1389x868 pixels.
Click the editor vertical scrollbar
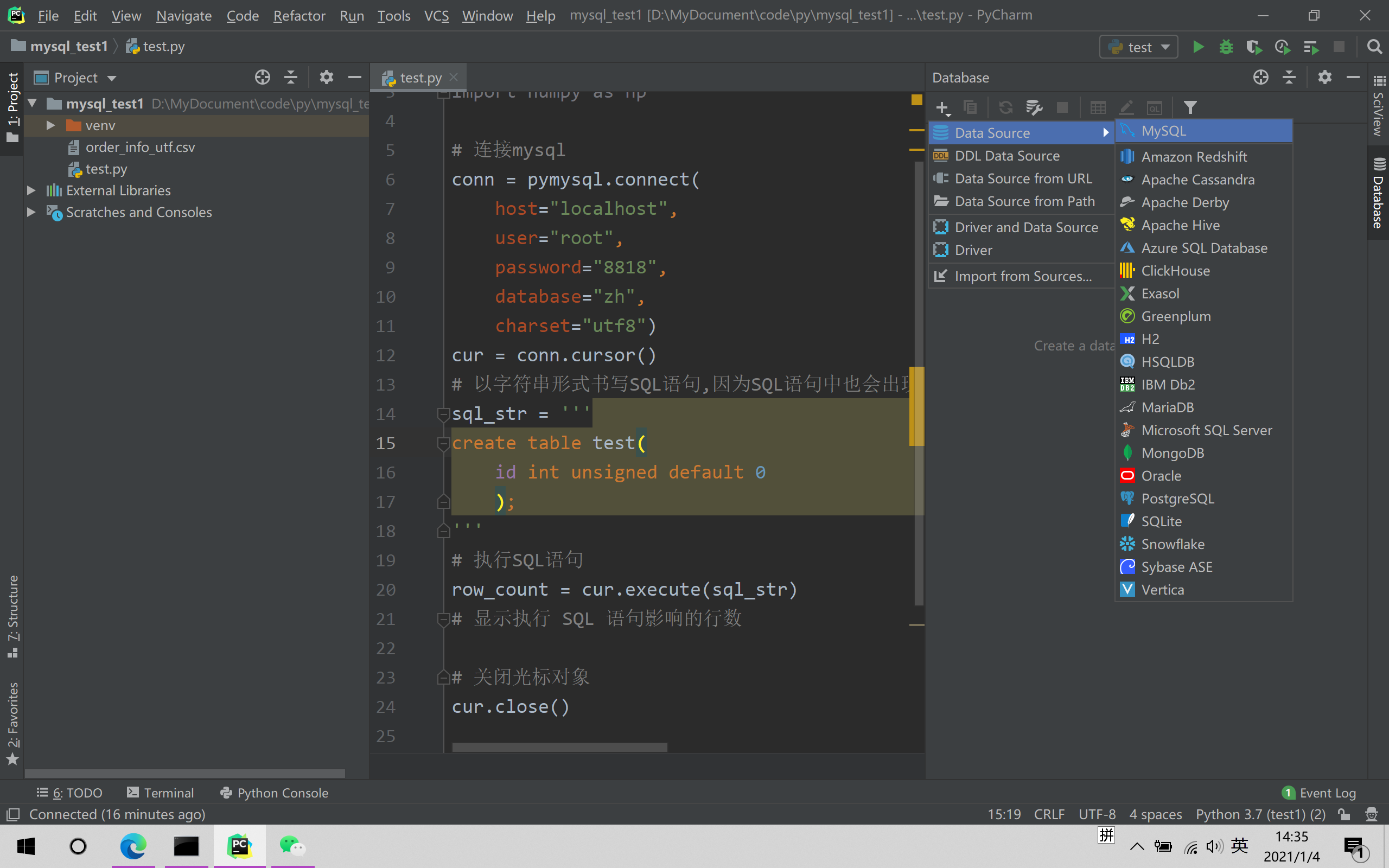[x=919, y=383]
